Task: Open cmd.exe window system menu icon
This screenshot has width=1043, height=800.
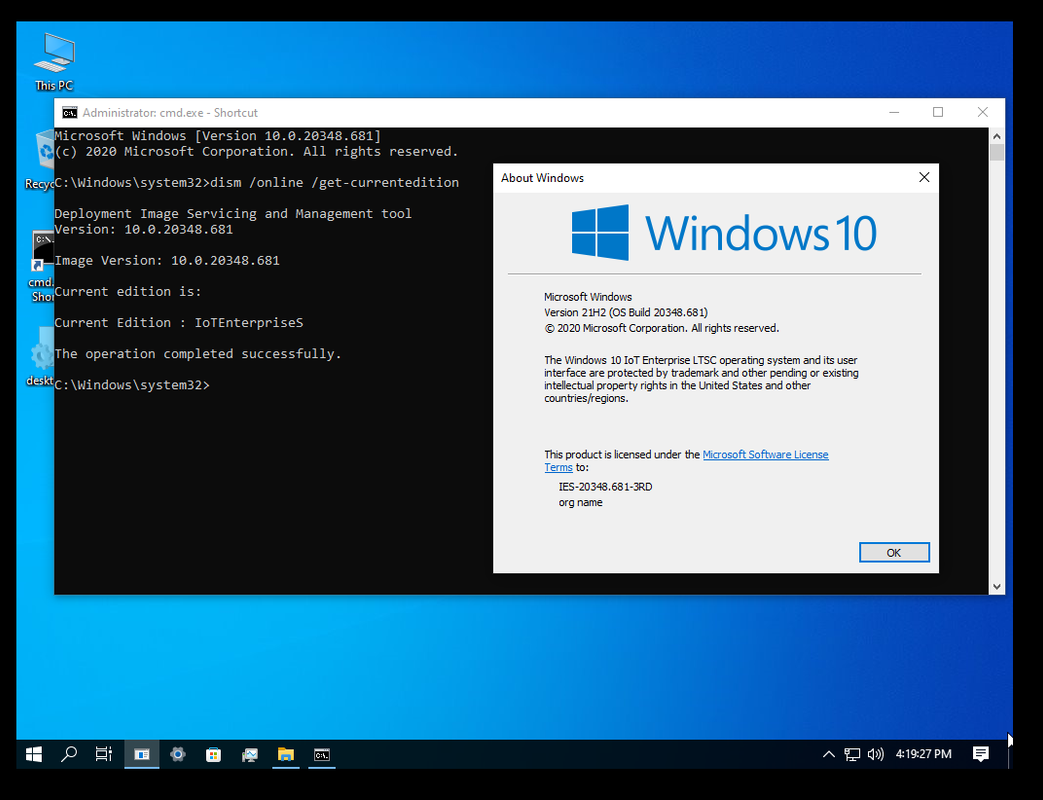Action: pyautogui.click(x=69, y=112)
